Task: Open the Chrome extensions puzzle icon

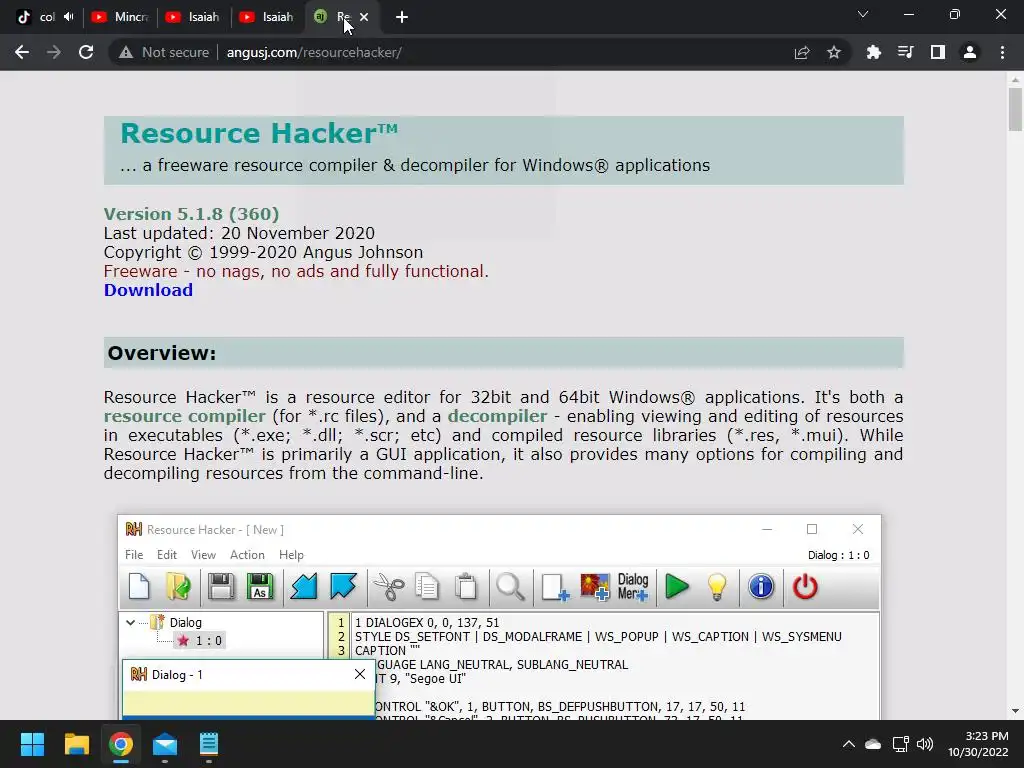Action: tap(873, 52)
